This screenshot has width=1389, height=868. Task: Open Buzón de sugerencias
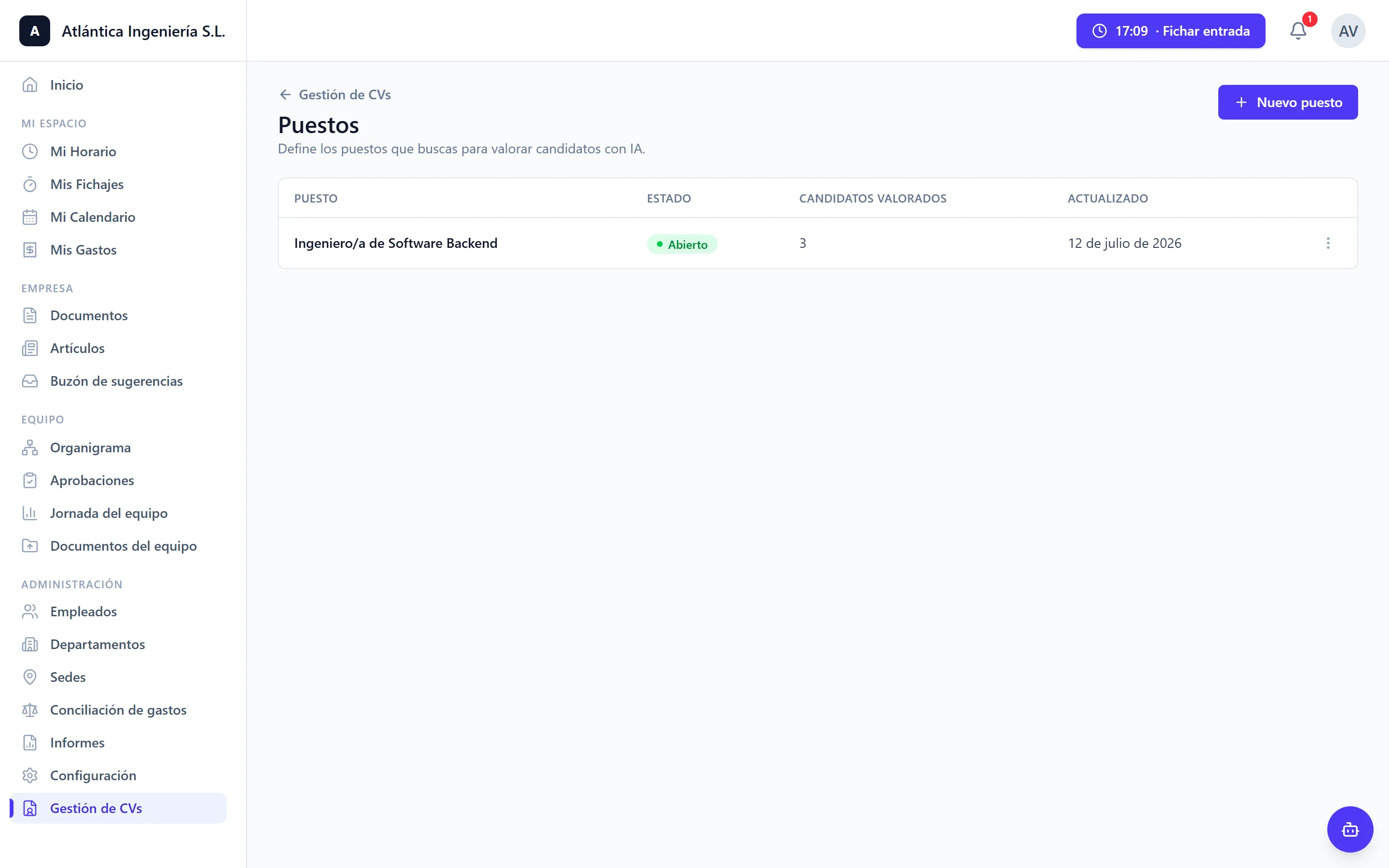point(118,380)
